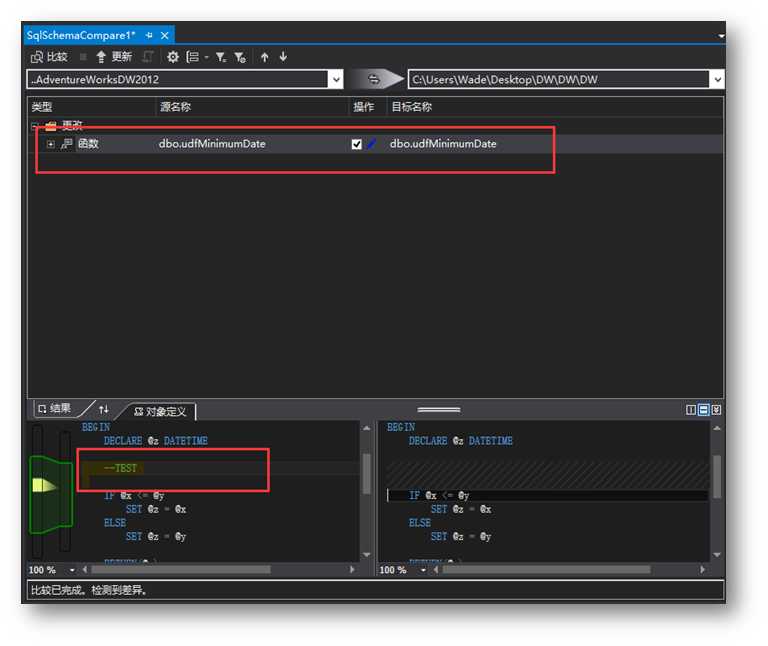Go to next difference down arrow
This screenshot has height=646, width=768.
point(283,57)
